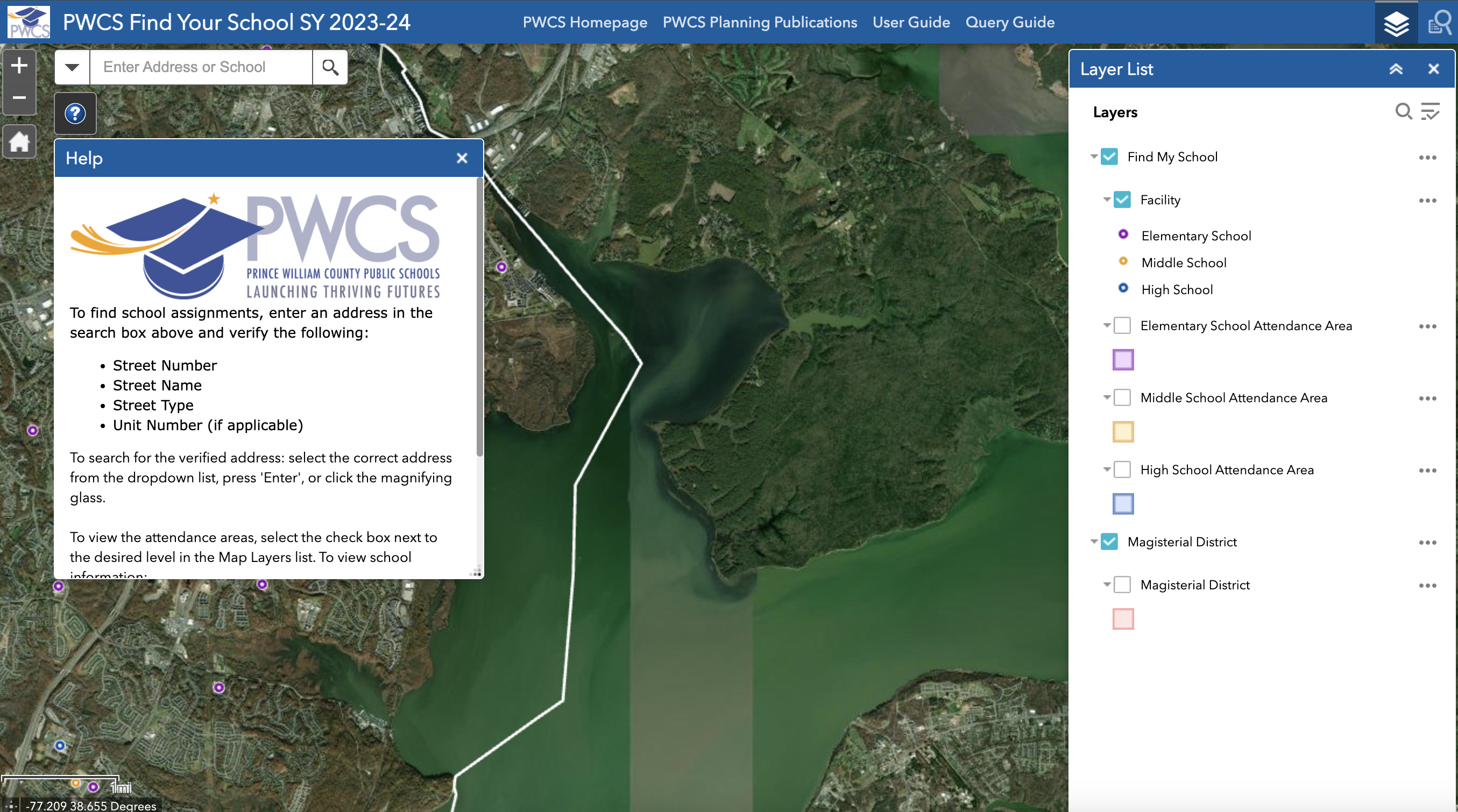Screen dimensions: 1458x812
Task: Close the Layer List panel
Action: point(1433,69)
